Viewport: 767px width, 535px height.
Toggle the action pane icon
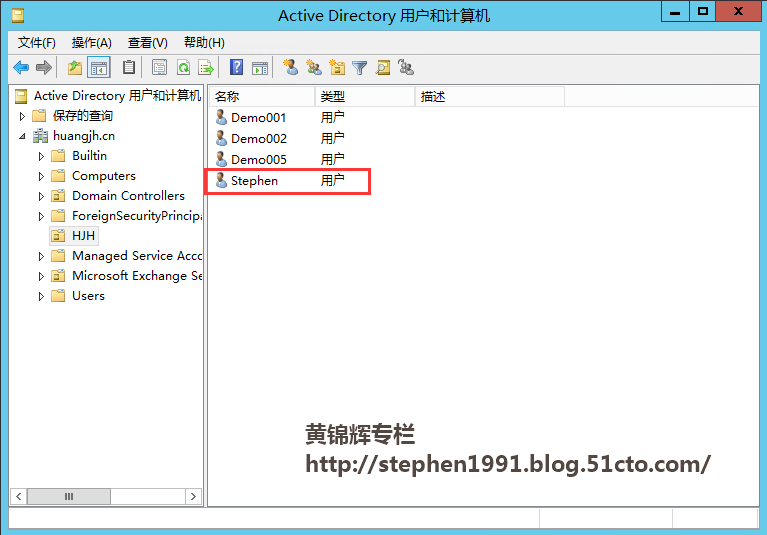click(260, 68)
